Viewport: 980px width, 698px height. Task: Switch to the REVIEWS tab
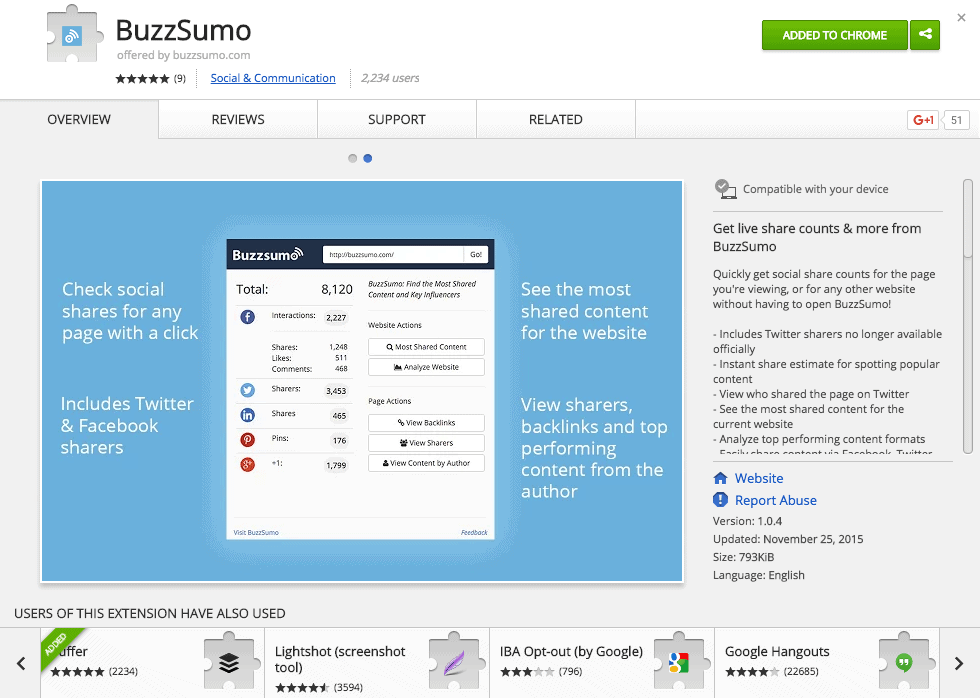click(238, 119)
